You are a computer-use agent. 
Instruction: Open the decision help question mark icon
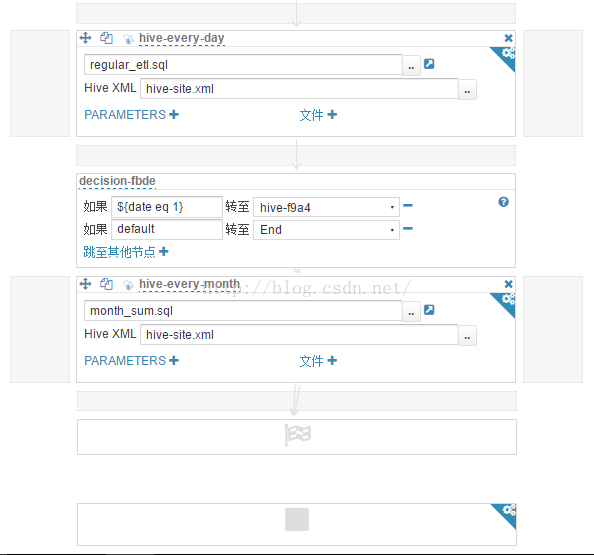pos(503,202)
